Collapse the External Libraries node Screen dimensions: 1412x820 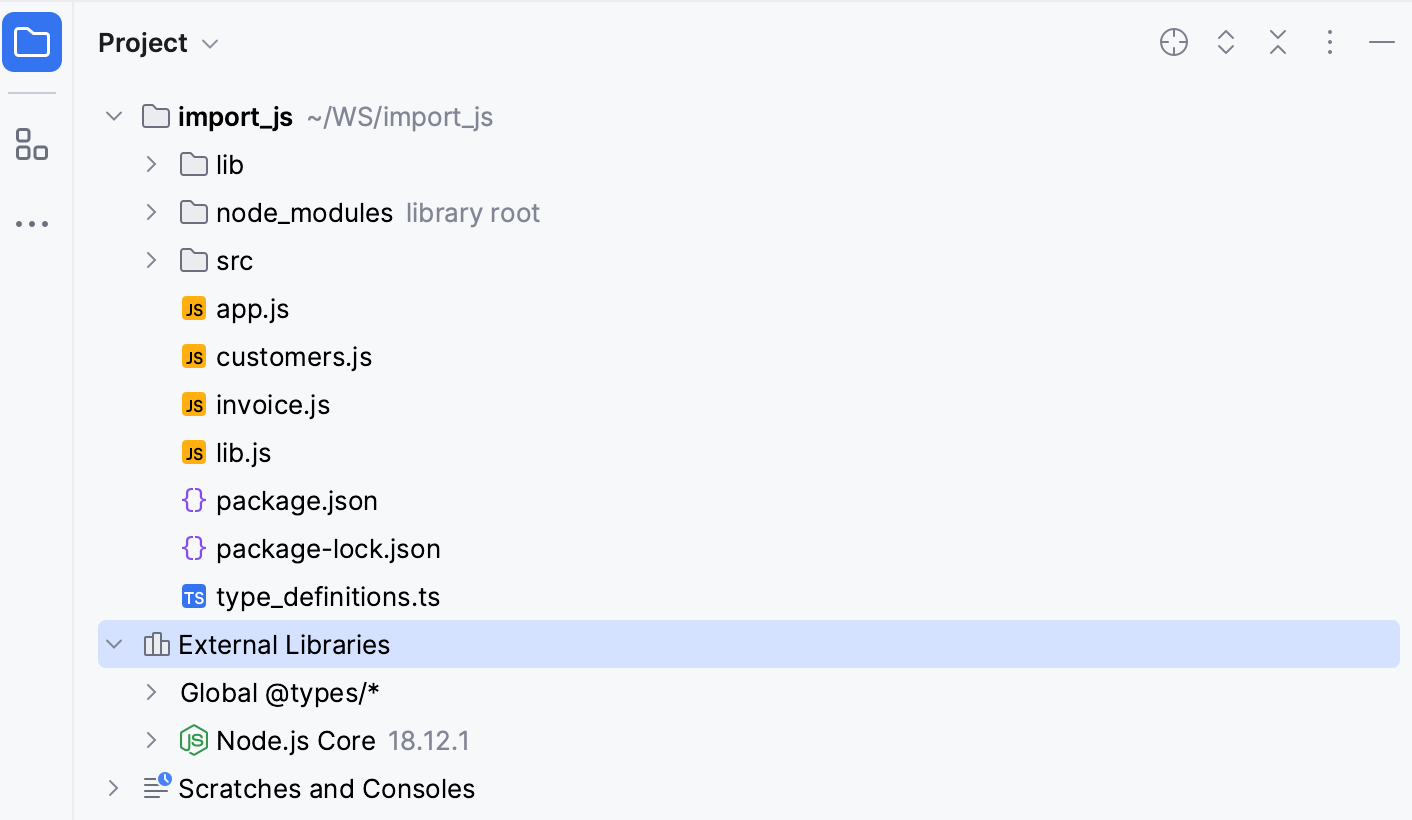click(113, 644)
